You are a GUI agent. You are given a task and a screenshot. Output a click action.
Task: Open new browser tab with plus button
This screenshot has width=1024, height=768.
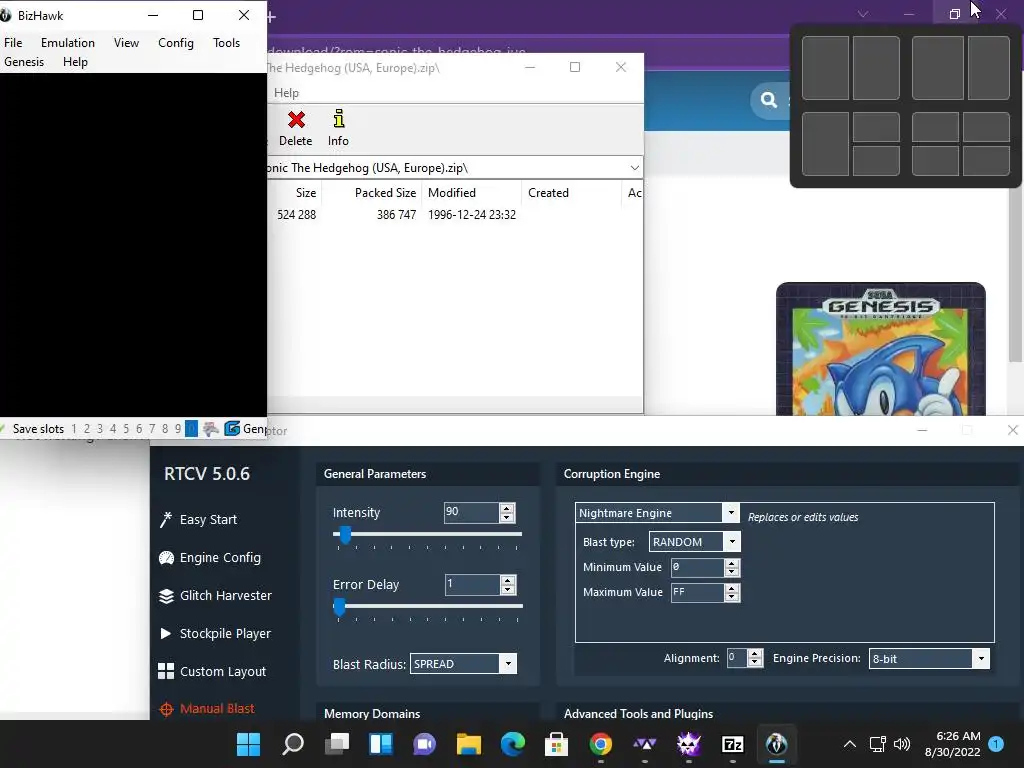coord(272,17)
